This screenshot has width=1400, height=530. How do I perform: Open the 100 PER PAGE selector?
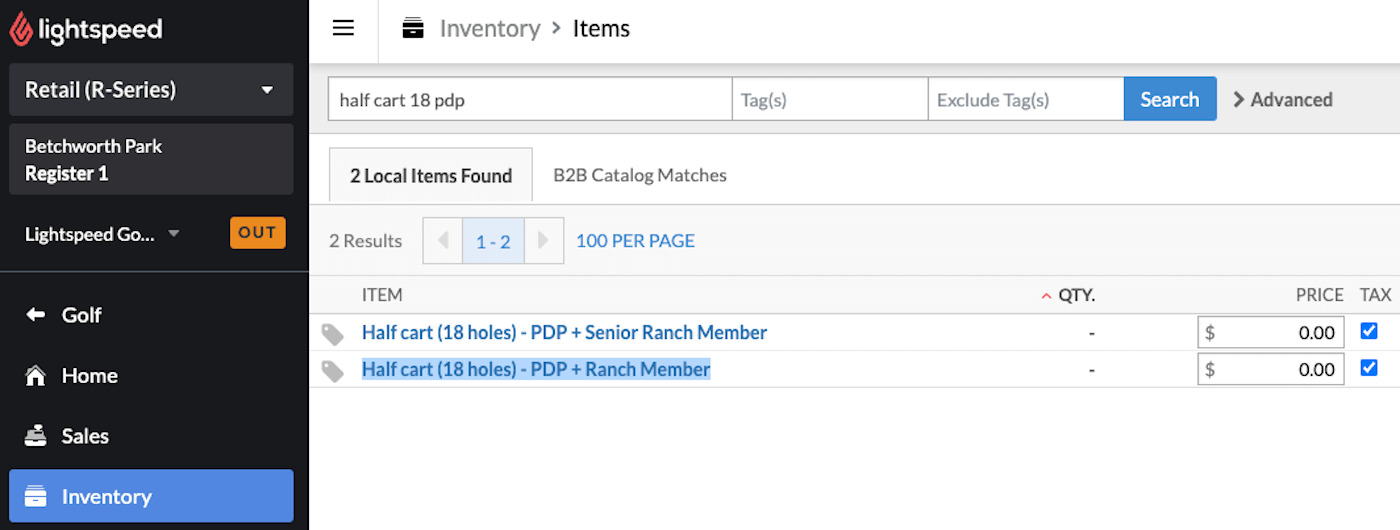coord(635,241)
